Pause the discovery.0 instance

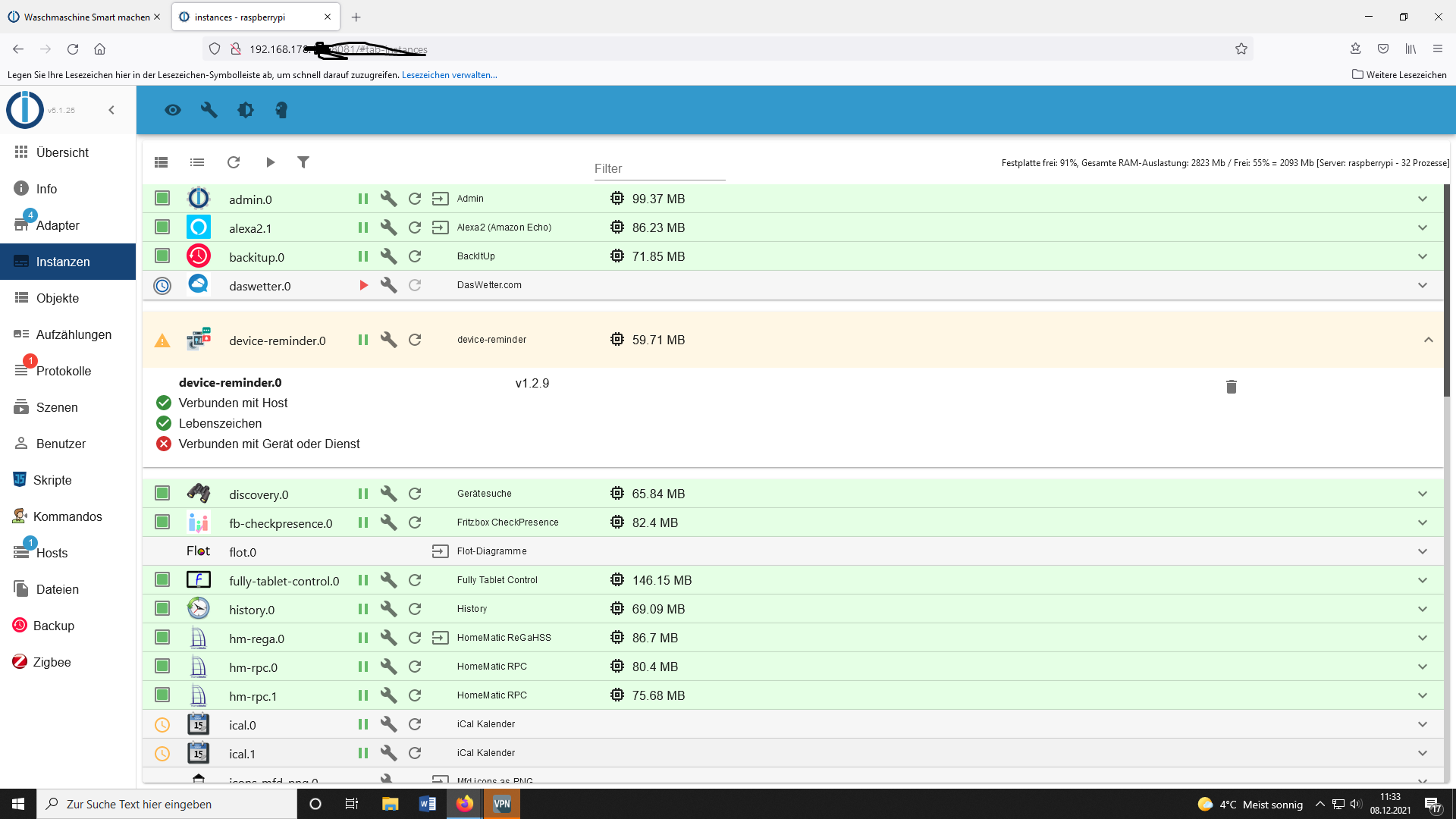(363, 494)
